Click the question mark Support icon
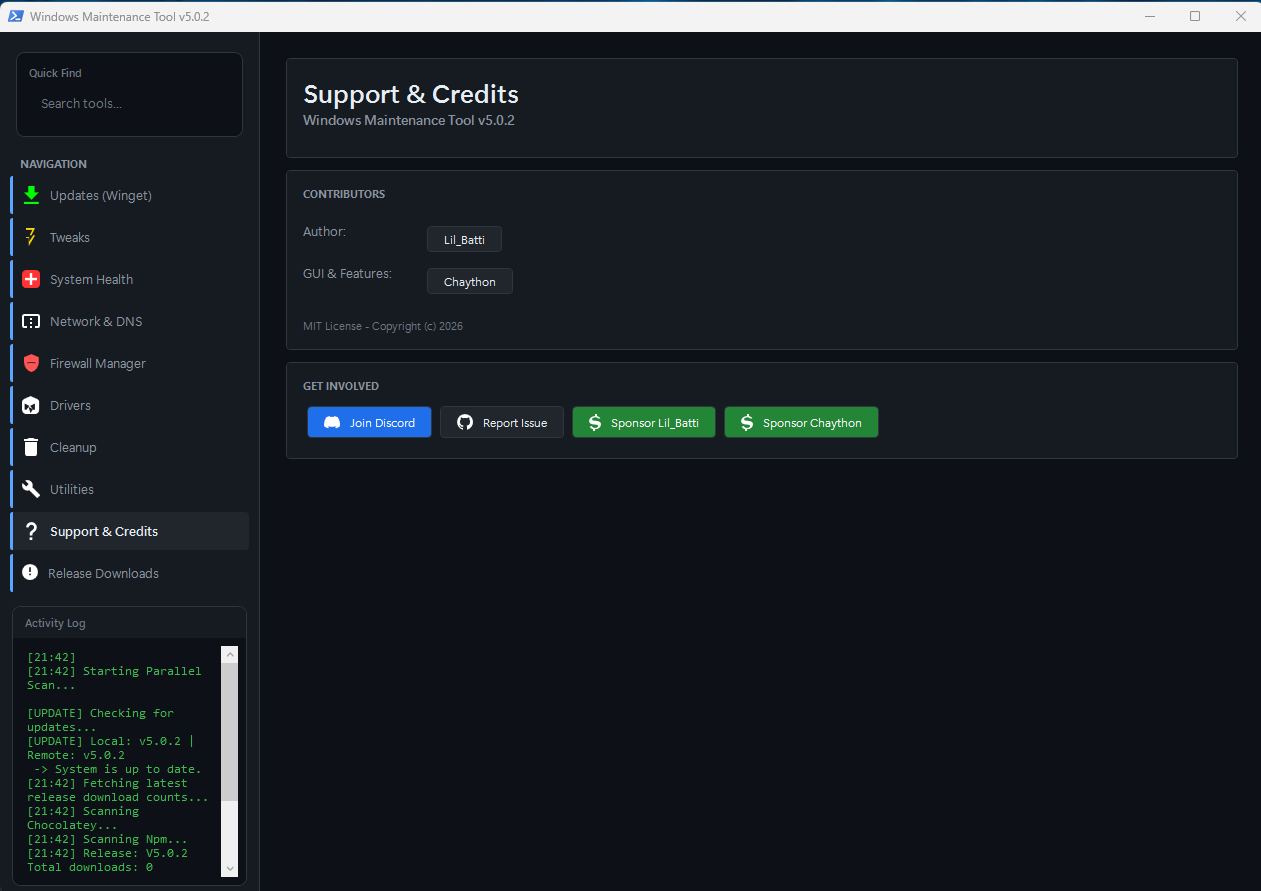Screen dimensions: 1261x891 click(31, 531)
